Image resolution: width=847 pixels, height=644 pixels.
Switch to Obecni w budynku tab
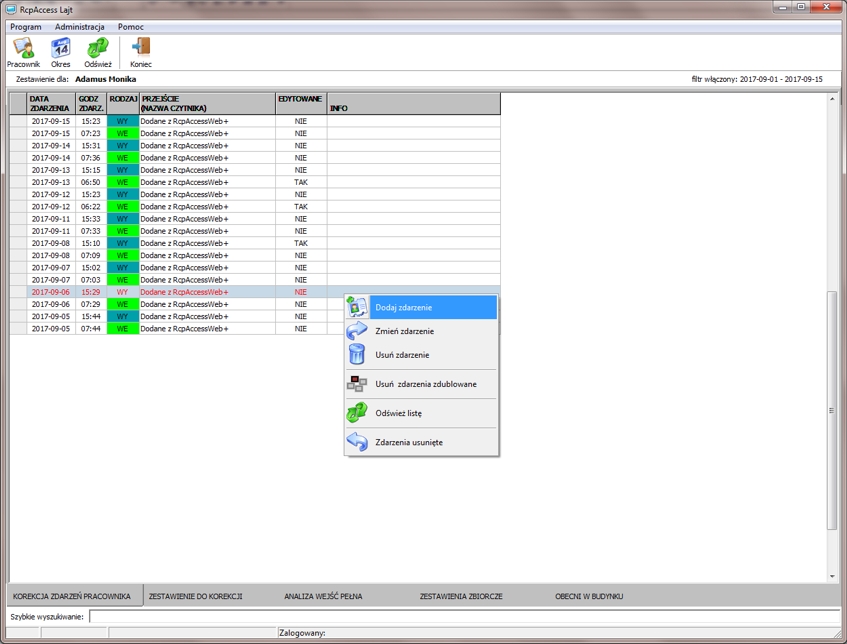click(589, 596)
